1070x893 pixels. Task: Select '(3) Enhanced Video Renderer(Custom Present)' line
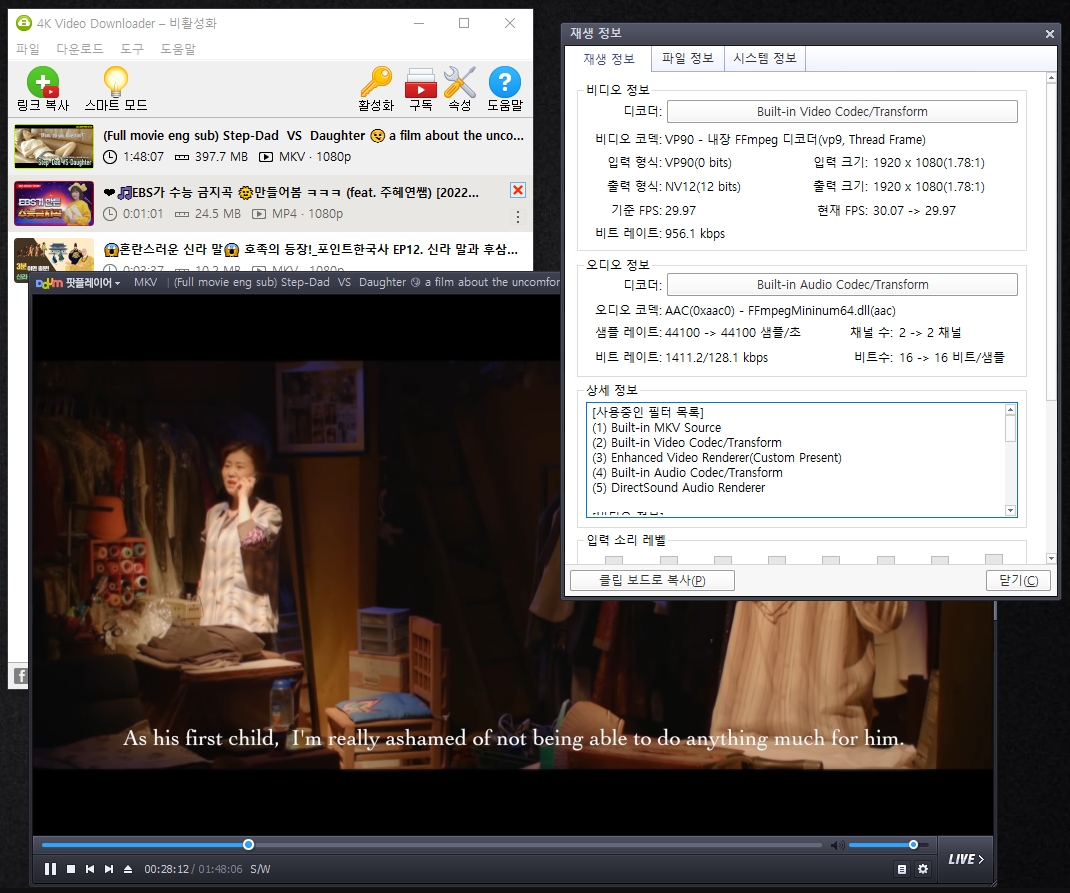[x=717, y=458]
